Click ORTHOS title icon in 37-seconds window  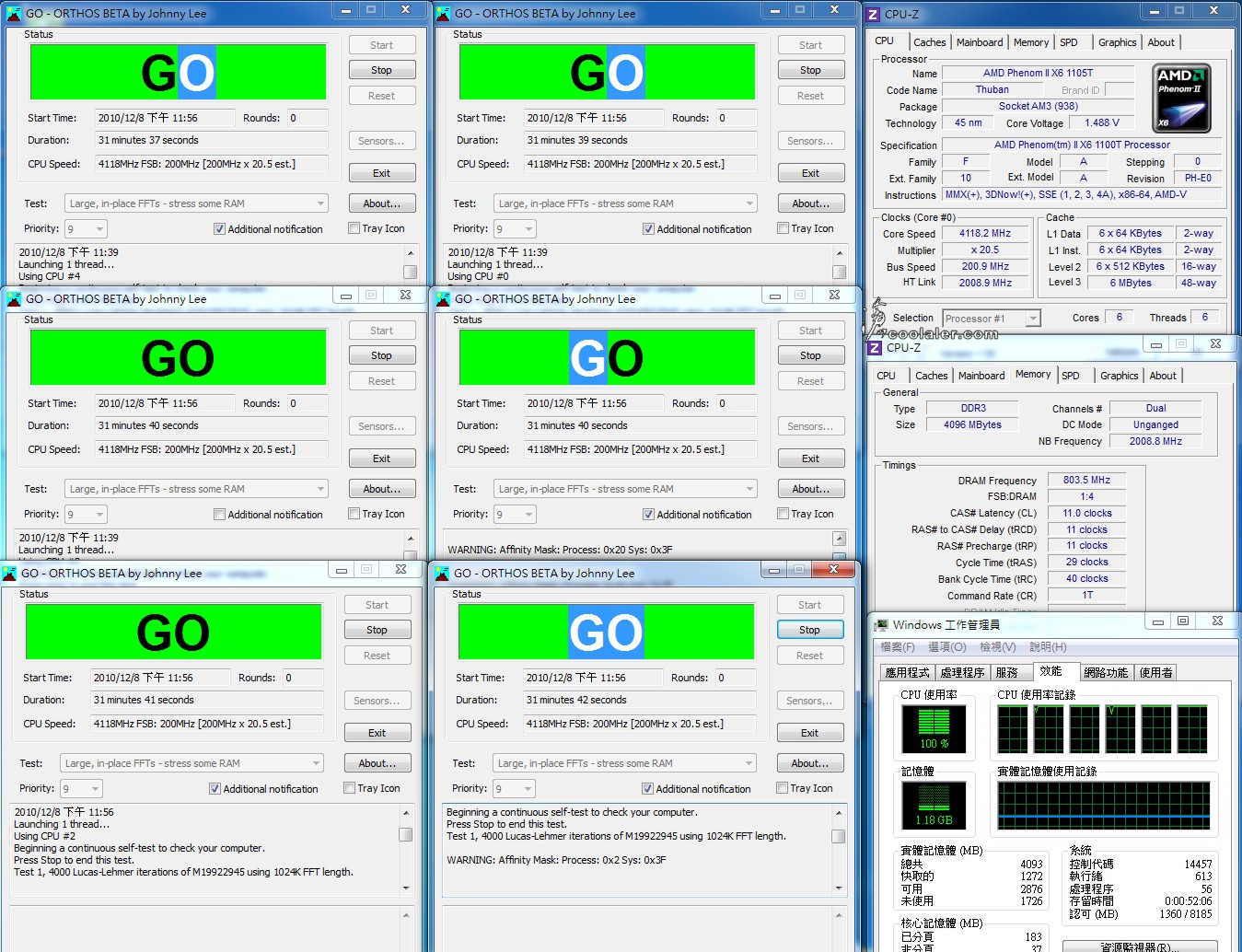tap(13, 14)
